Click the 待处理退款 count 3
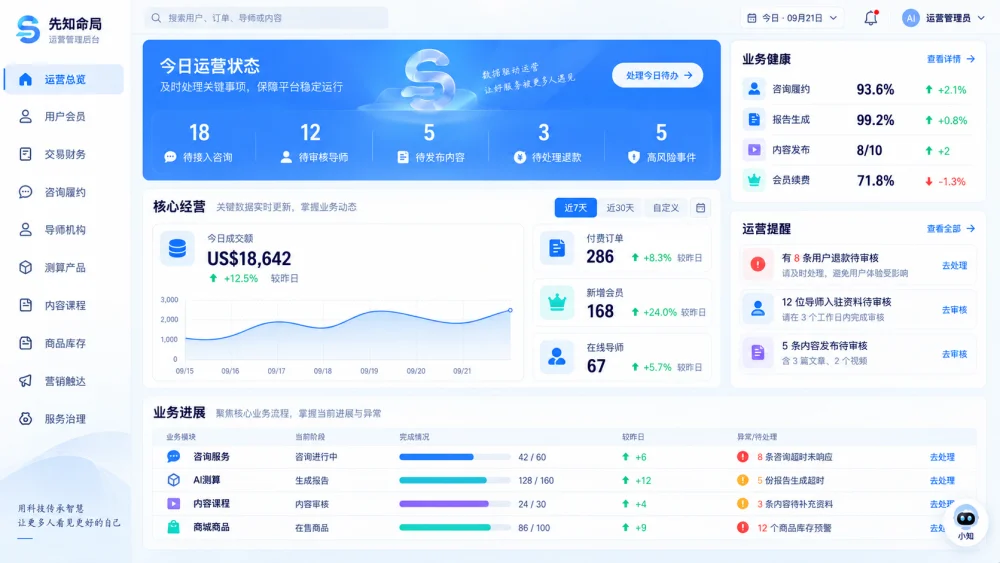The width and height of the screenshot is (1000, 563). point(543,133)
